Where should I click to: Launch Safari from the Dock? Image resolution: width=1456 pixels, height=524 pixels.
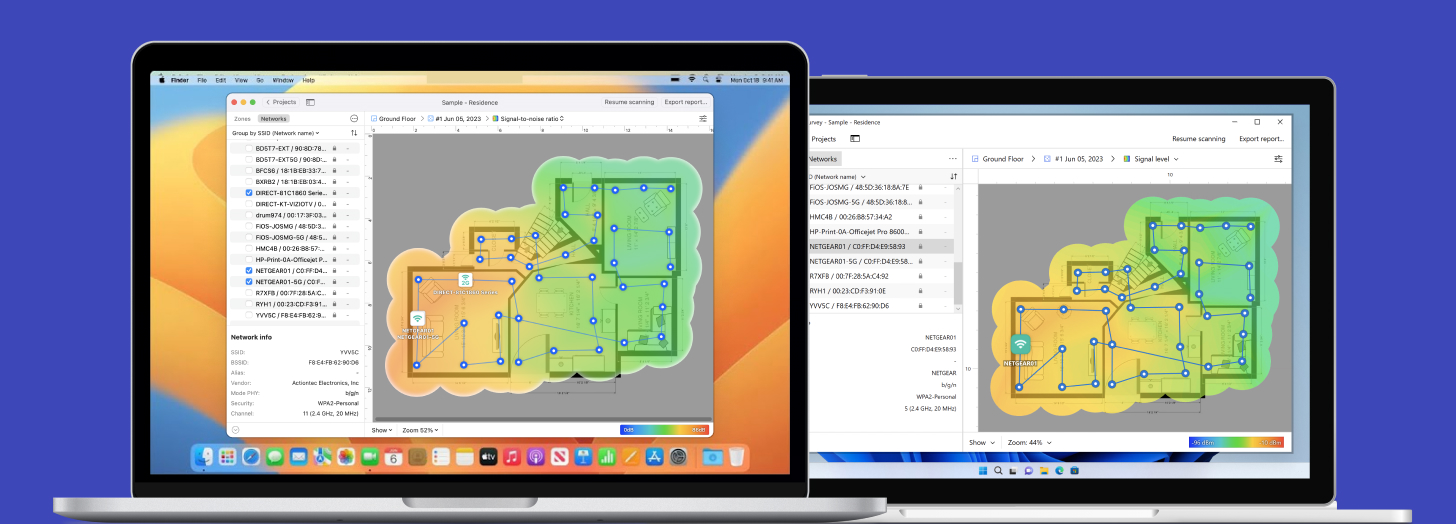(251, 456)
